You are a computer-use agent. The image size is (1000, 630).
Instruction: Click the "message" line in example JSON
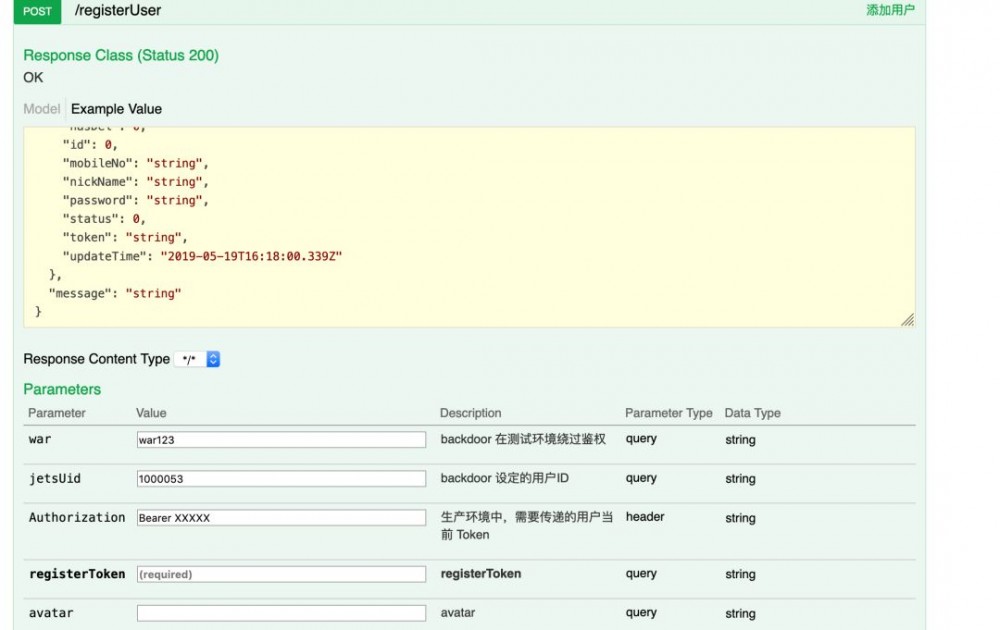115,293
